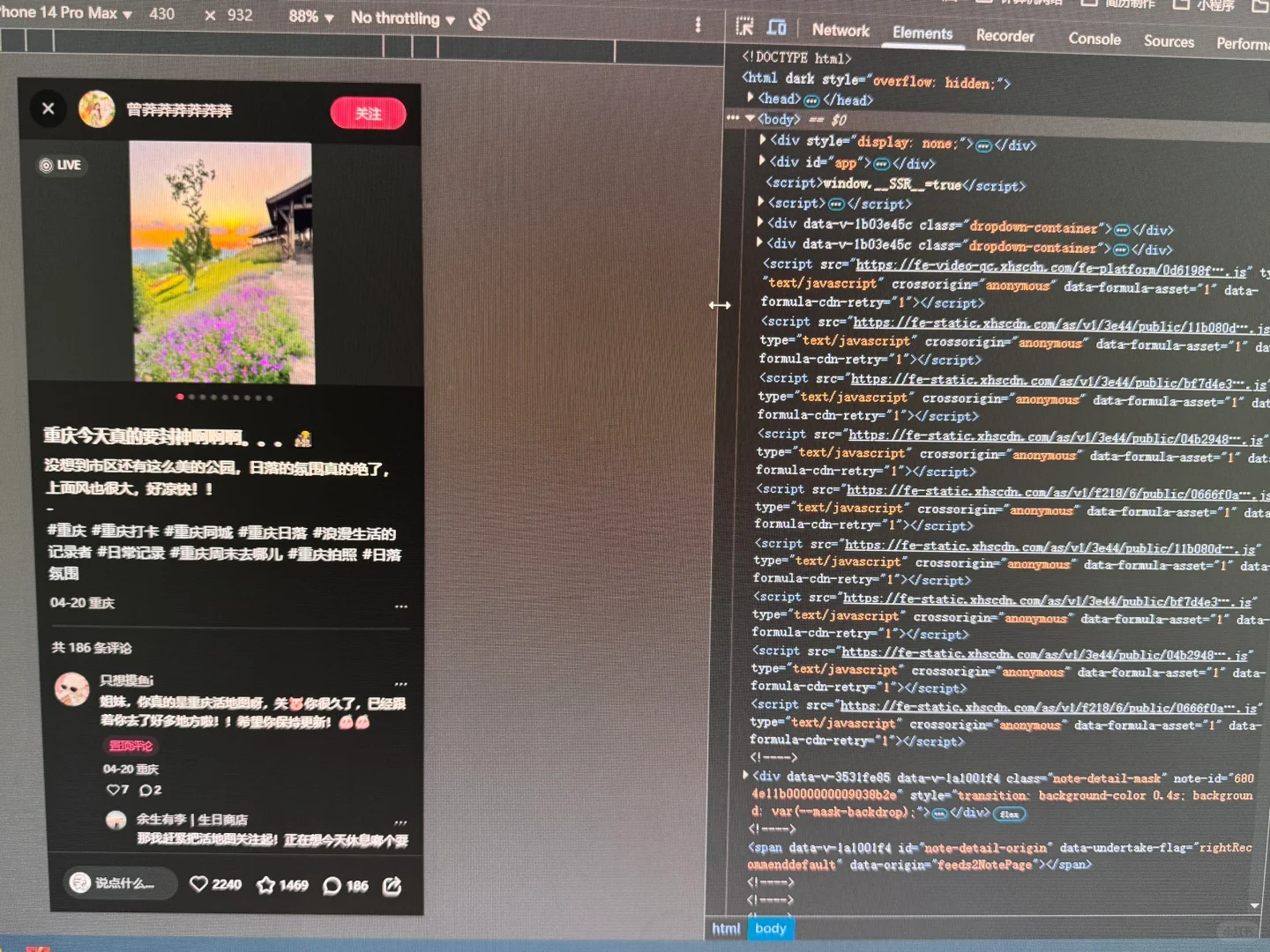
Task: Toggle the device toolbar icon
Action: point(777,27)
